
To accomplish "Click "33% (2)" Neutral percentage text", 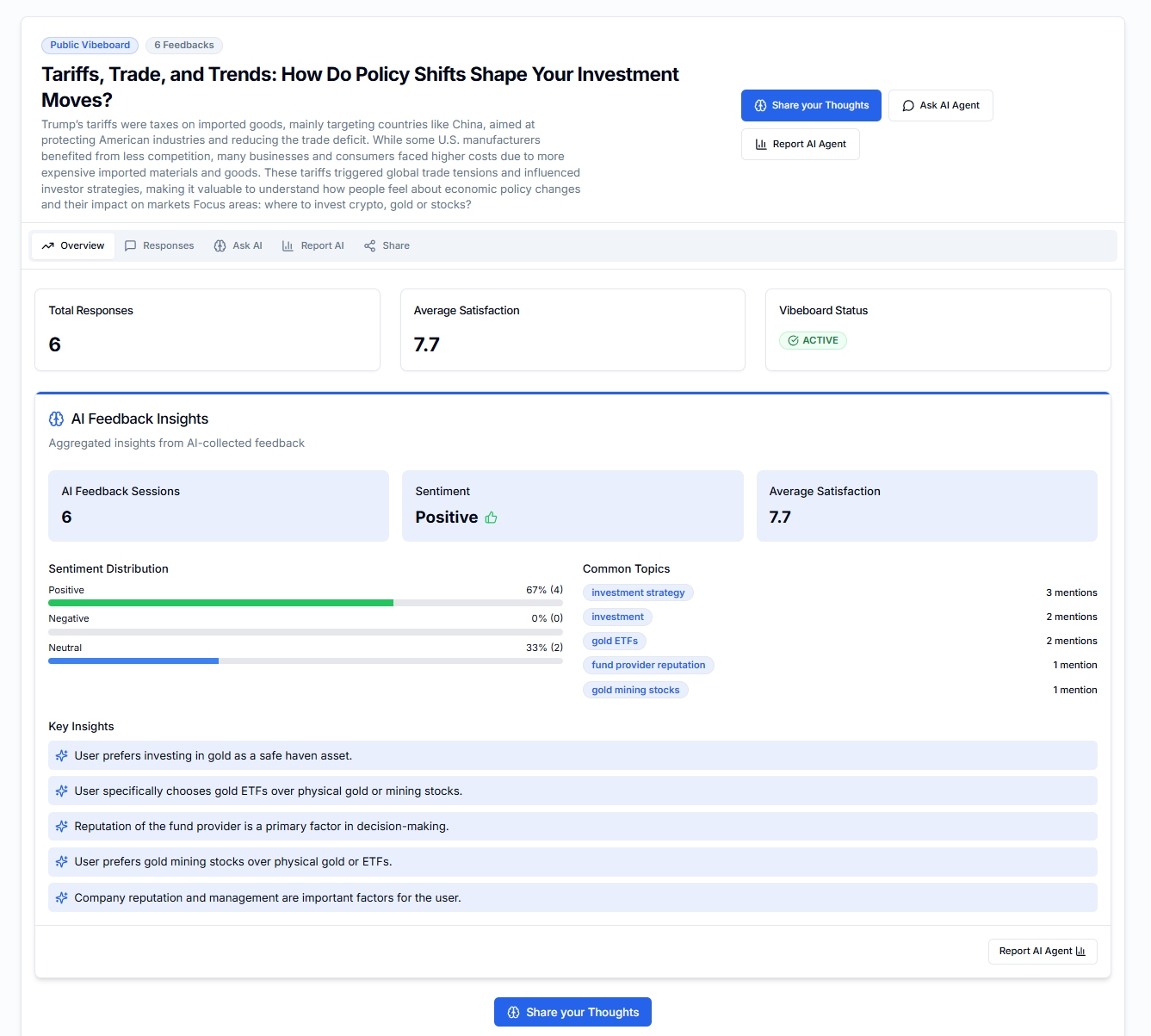I will 544,648.
